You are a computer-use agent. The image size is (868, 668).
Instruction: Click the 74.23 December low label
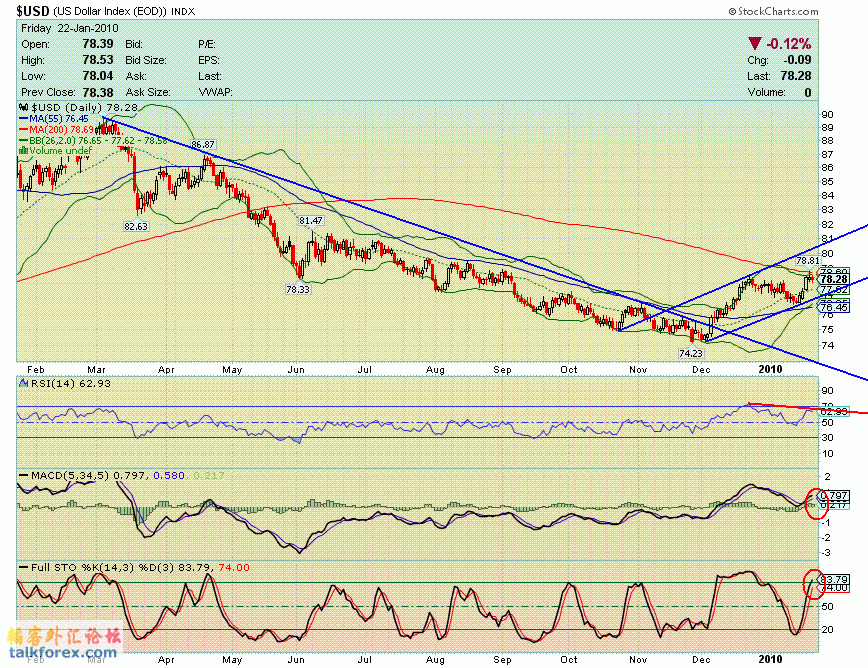click(x=690, y=353)
